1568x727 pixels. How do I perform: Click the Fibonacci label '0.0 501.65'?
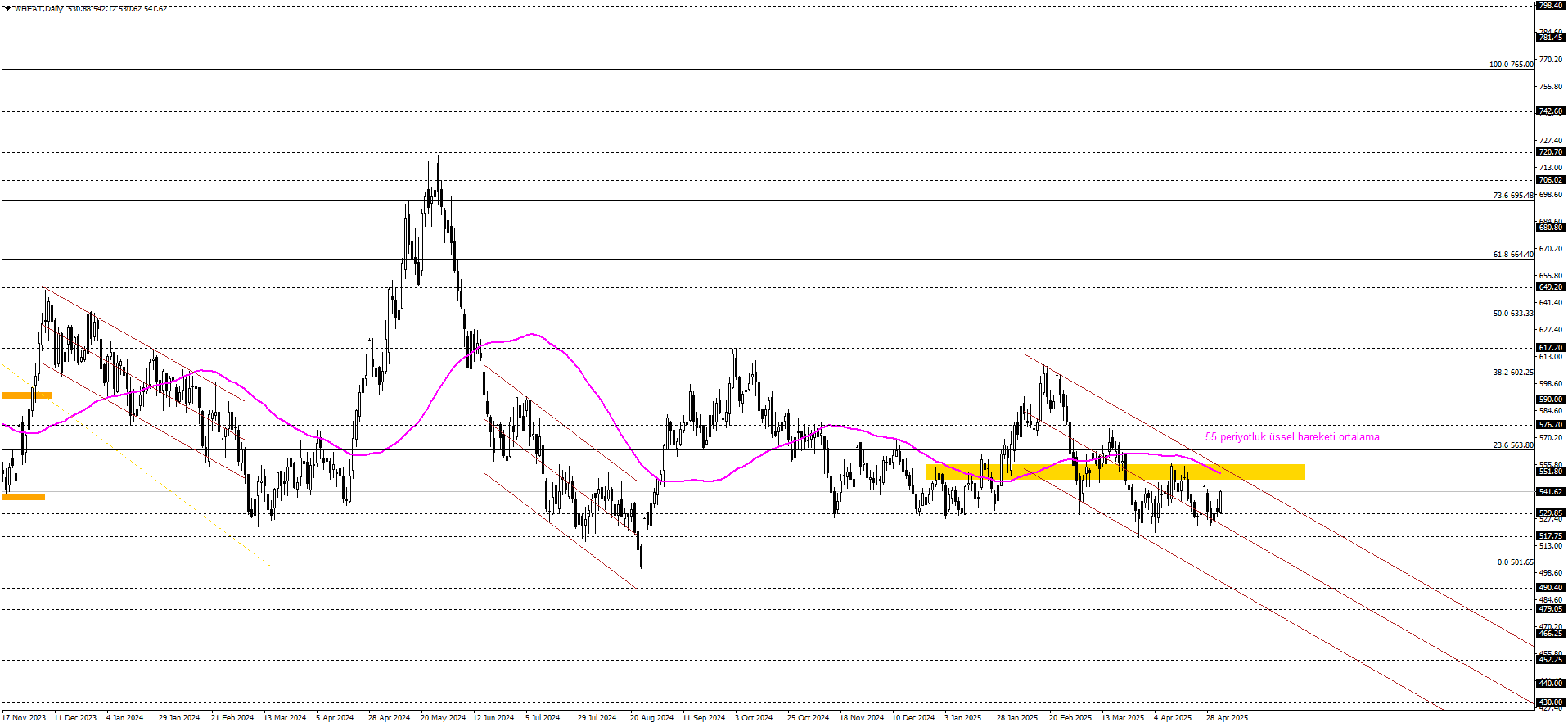[x=1516, y=562]
